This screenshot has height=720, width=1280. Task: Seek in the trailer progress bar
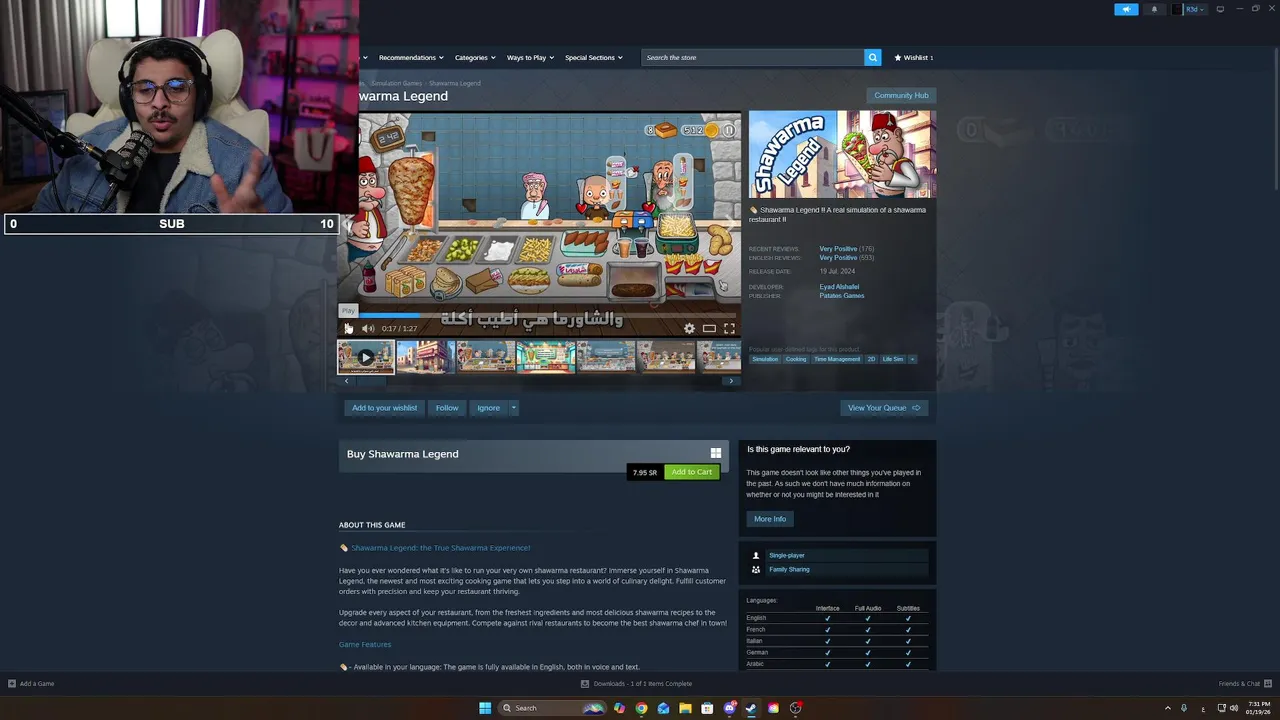click(x=541, y=315)
